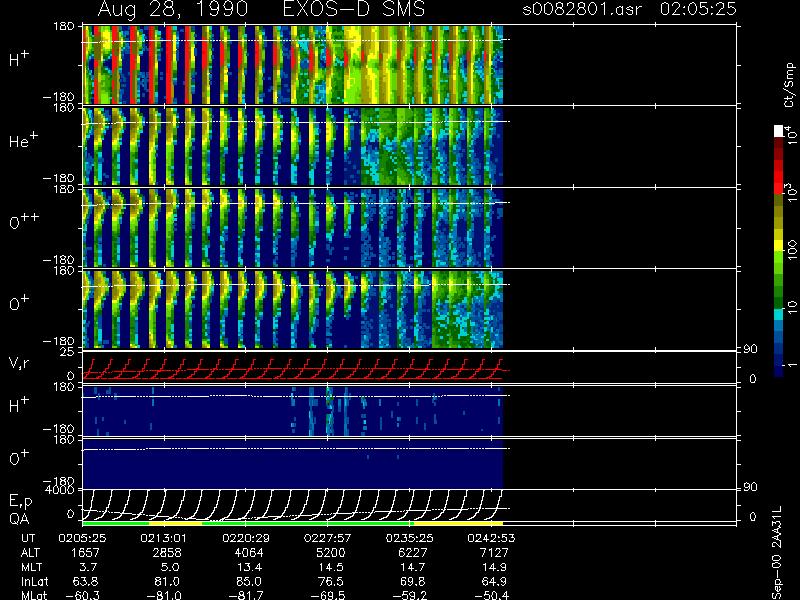Click the MLT value '3.7'
This screenshot has width=800, height=600.
(x=89, y=567)
